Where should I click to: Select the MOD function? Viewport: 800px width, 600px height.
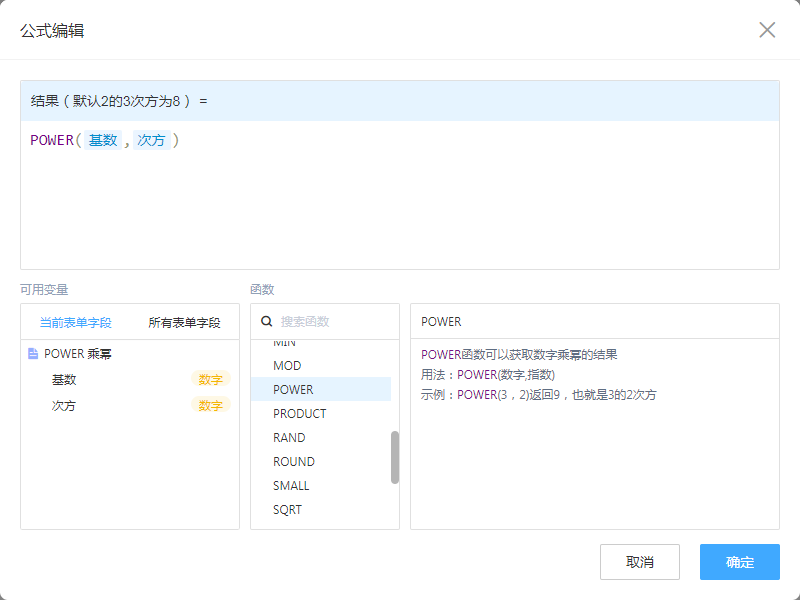tap(286, 366)
